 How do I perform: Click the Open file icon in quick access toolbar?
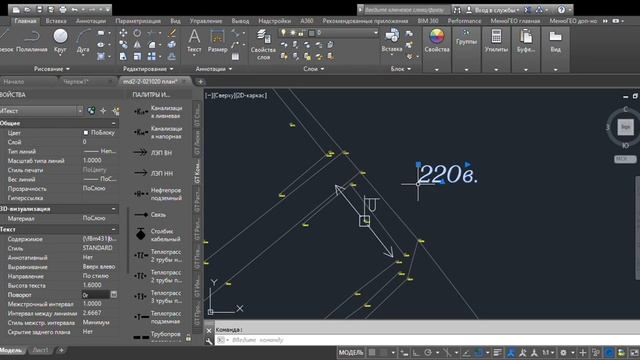[27, 9]
